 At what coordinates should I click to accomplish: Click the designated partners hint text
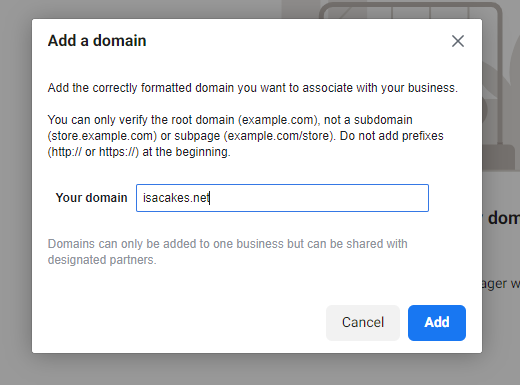coord(102,260)
